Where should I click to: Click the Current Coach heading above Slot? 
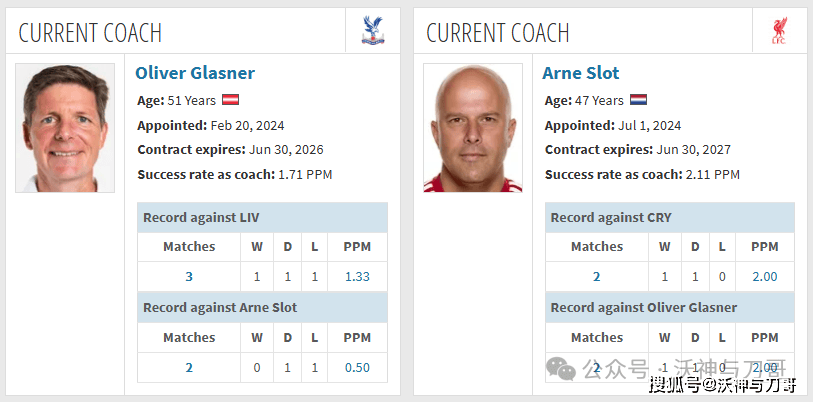coord(498,32)
